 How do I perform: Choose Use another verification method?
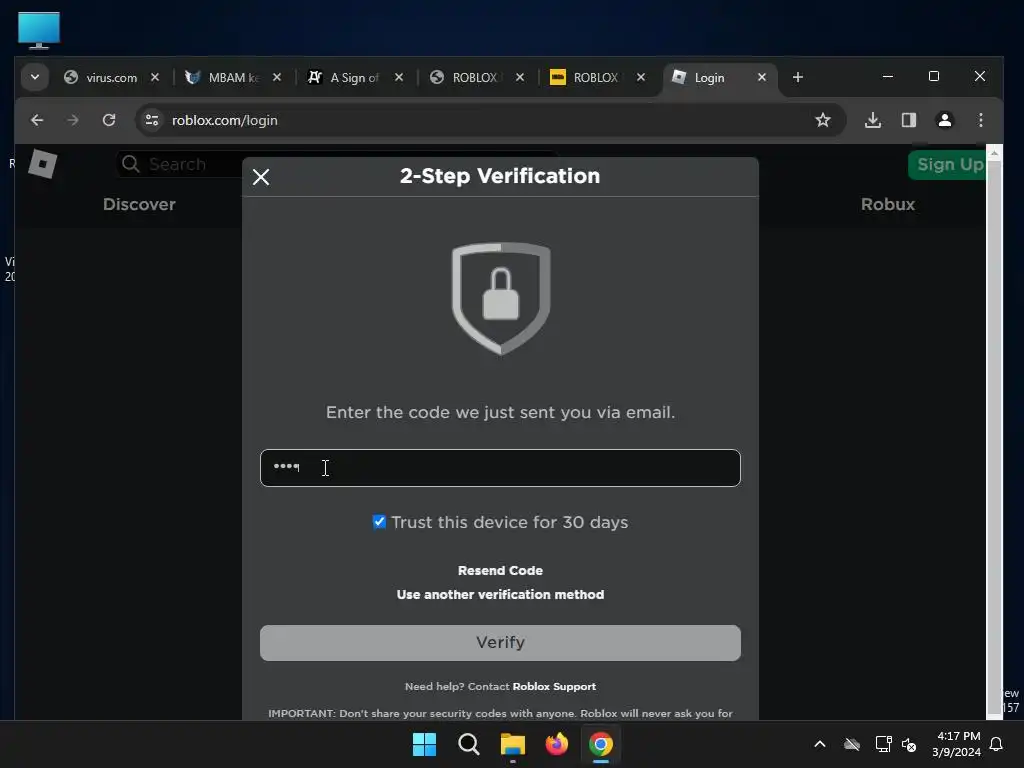coord(500,594)
